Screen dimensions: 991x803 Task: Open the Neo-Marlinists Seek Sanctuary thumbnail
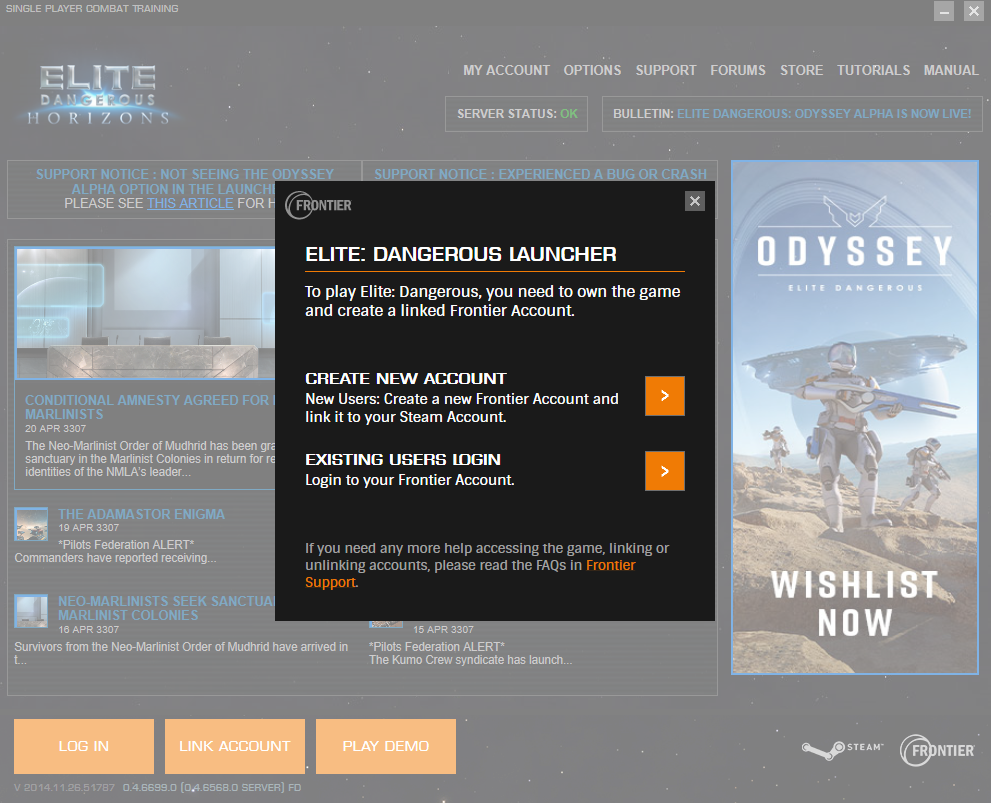click(x=31, y=611)
